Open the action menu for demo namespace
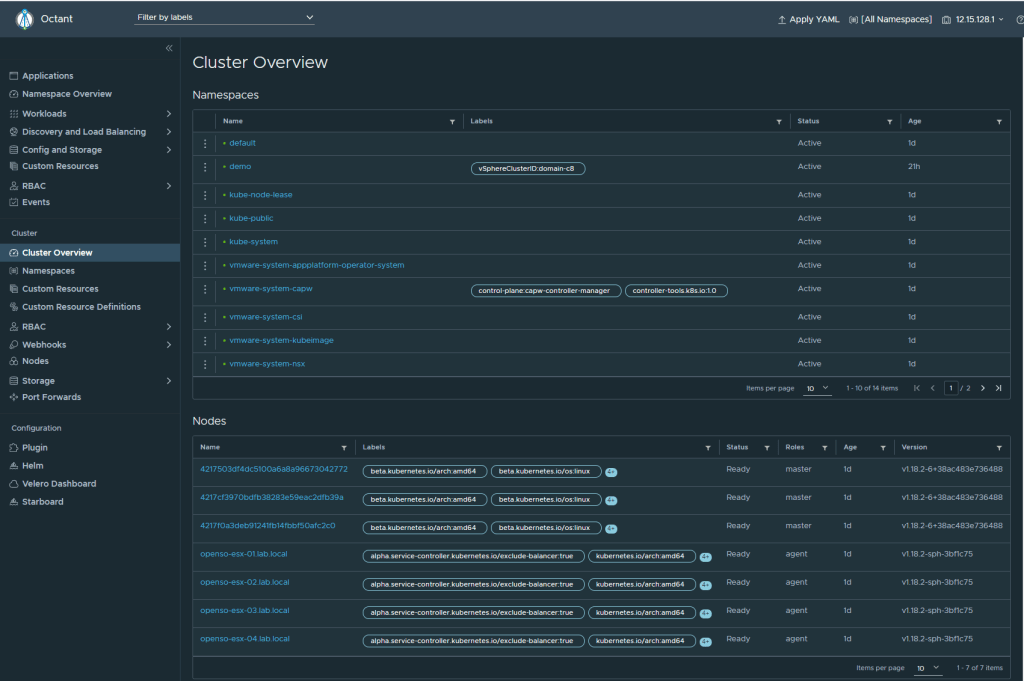This screenshot has height=681, width=1024. 205,167
